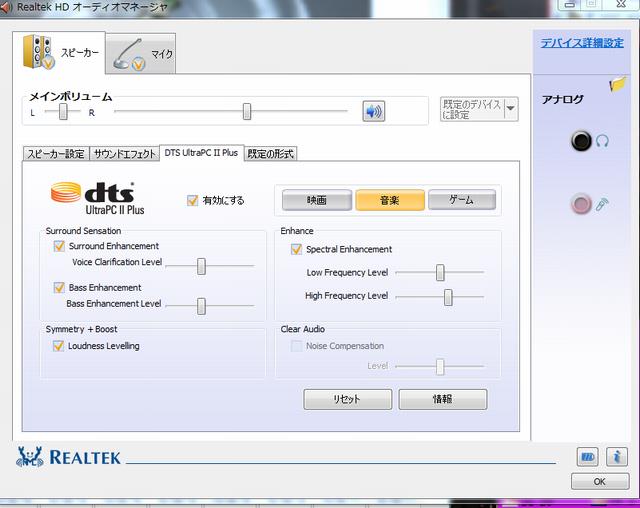Viewport: 640px width, 508px height.
Task: Toggle Loudness Levelling checkbox
Action: coord(58,346)
